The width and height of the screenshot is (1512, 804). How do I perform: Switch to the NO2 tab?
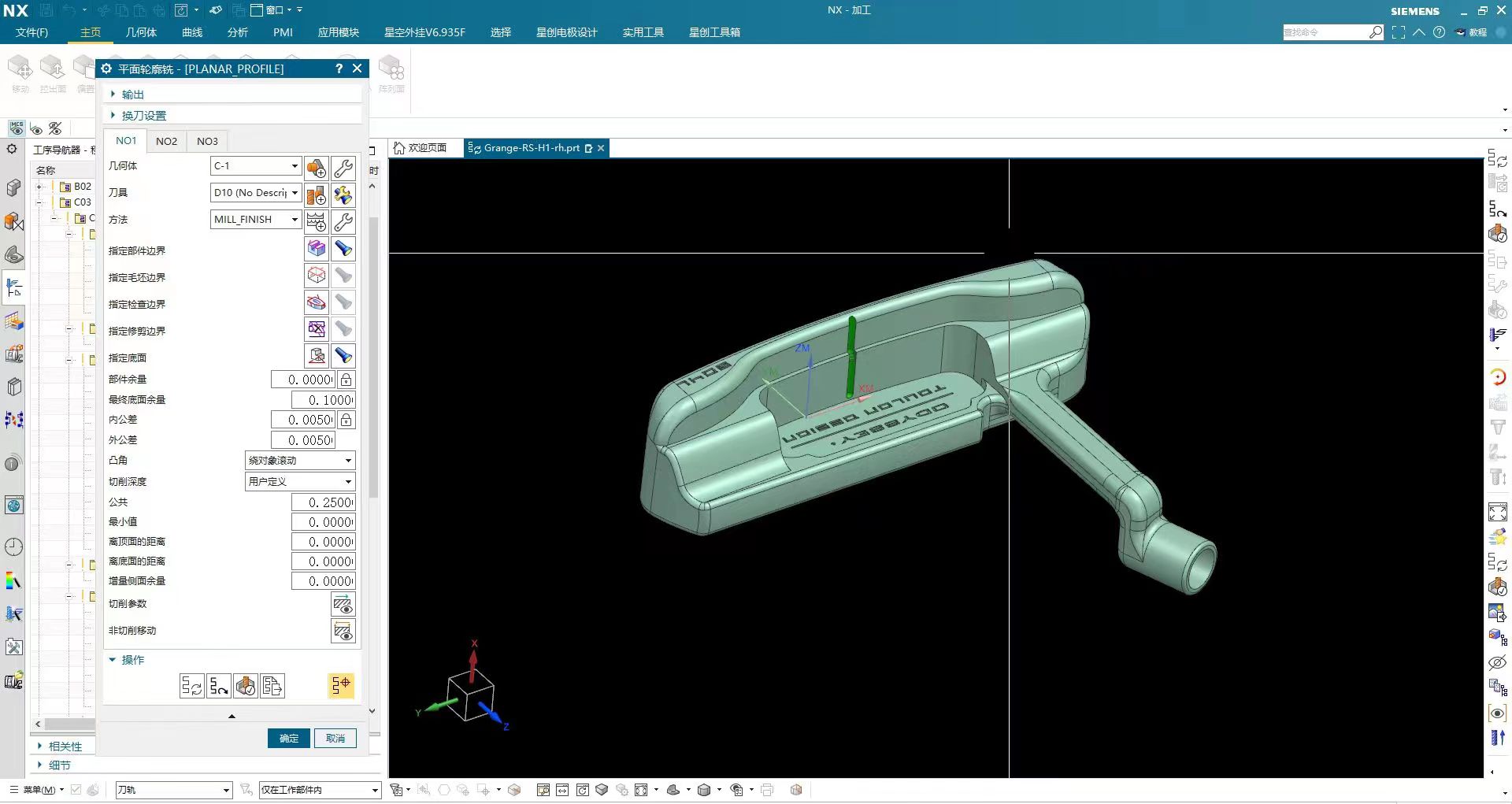[166, 141]
